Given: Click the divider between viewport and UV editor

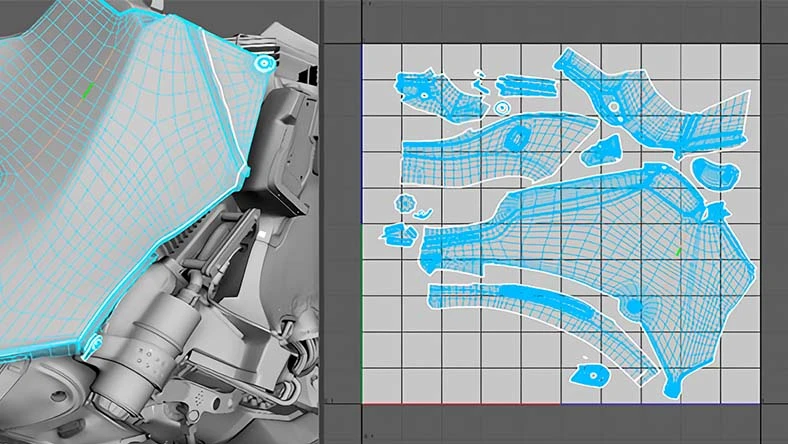Looking at the screenshot, I should [320, 222].
